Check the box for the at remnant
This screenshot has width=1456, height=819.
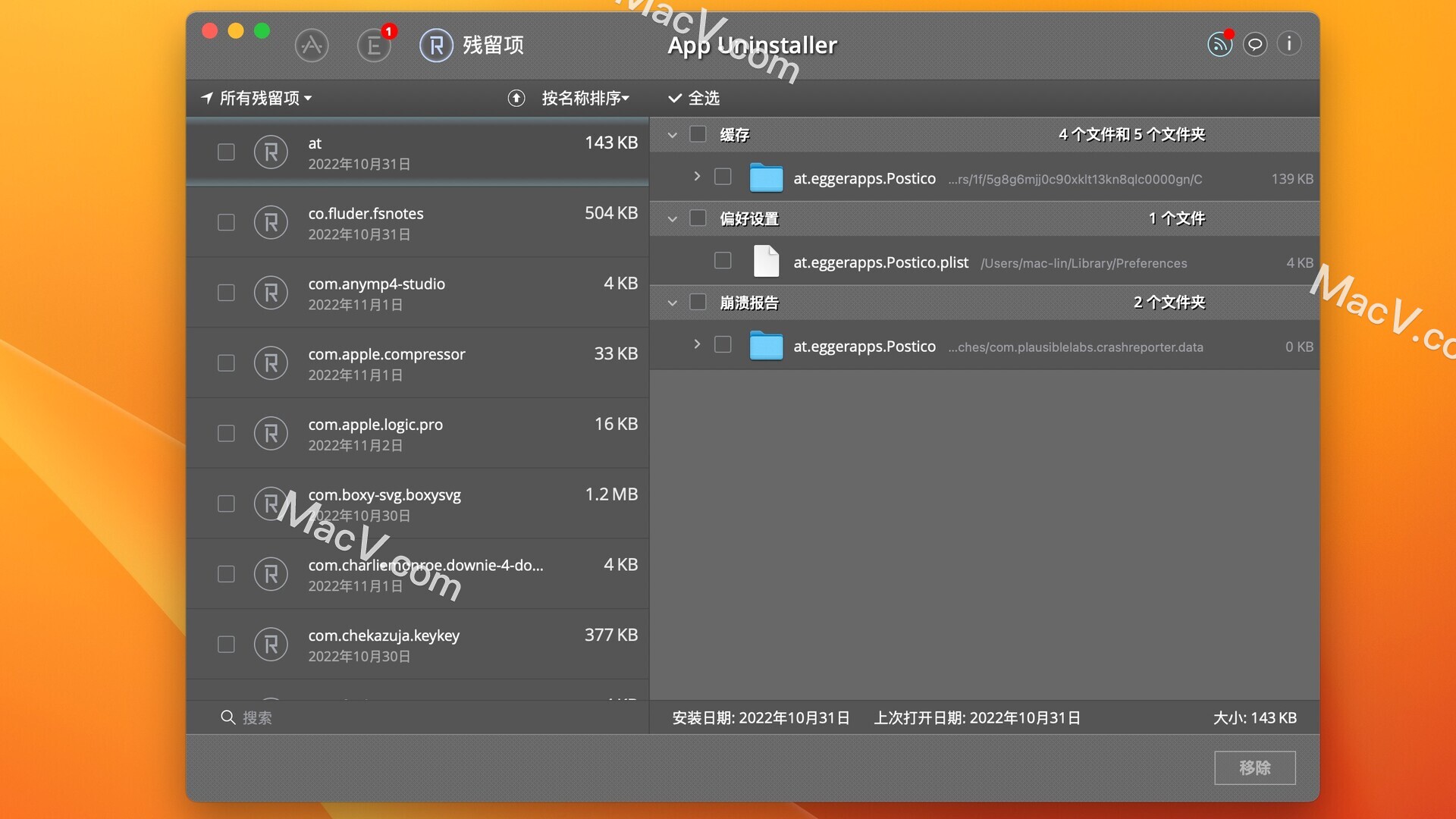point(226,152)
